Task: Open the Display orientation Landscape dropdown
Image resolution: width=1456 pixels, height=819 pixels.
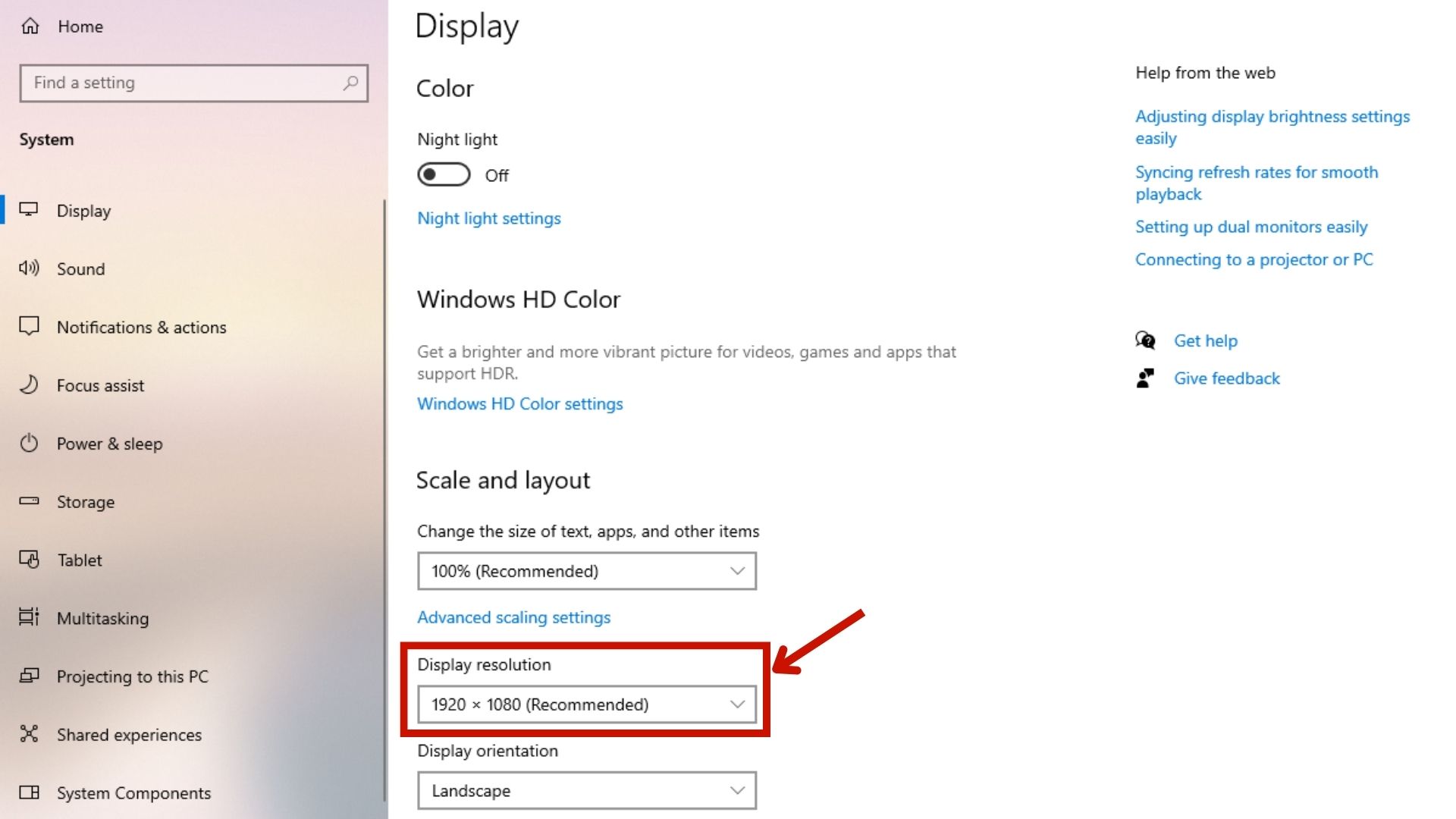Action: coord(587,790)
